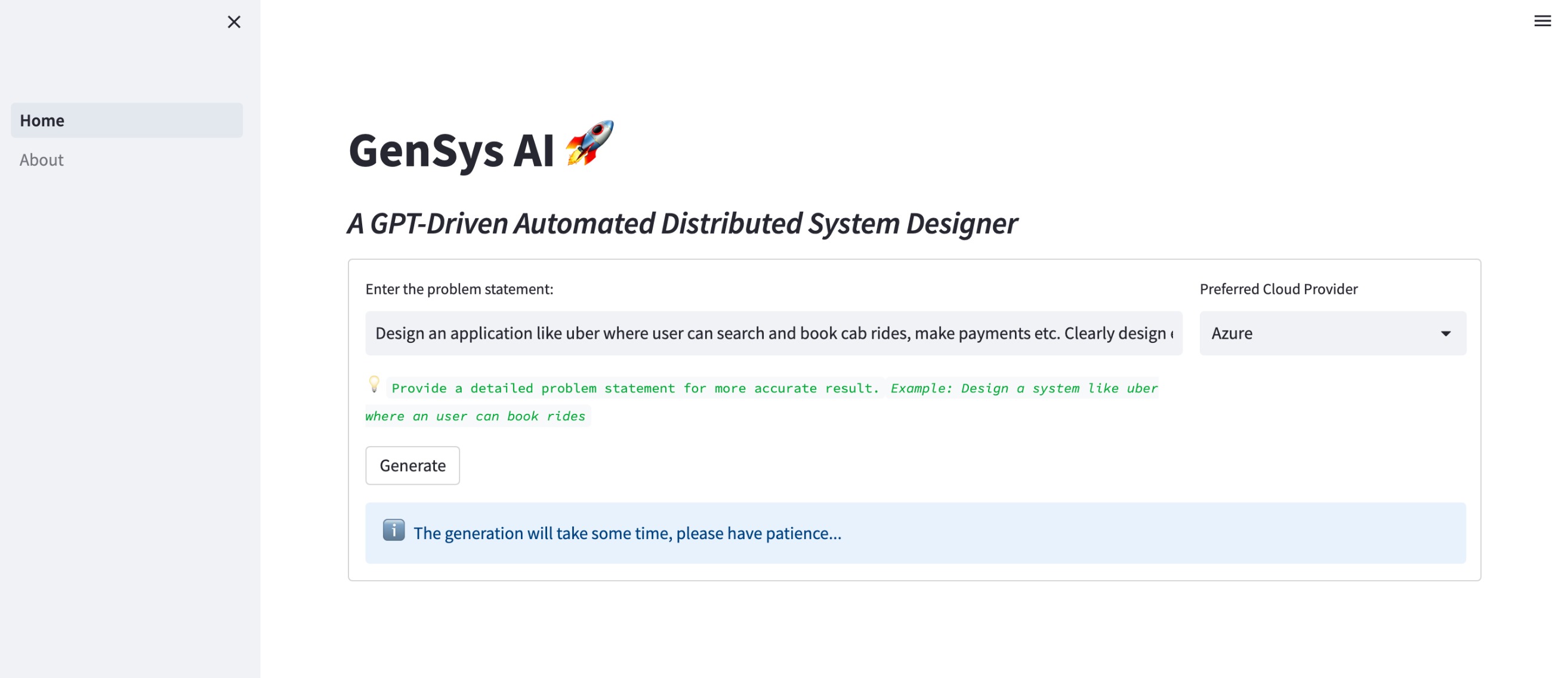This screenshot has width=1568, height=678.
Task: Open the hamburger menu at top right
Action: 1542,21
